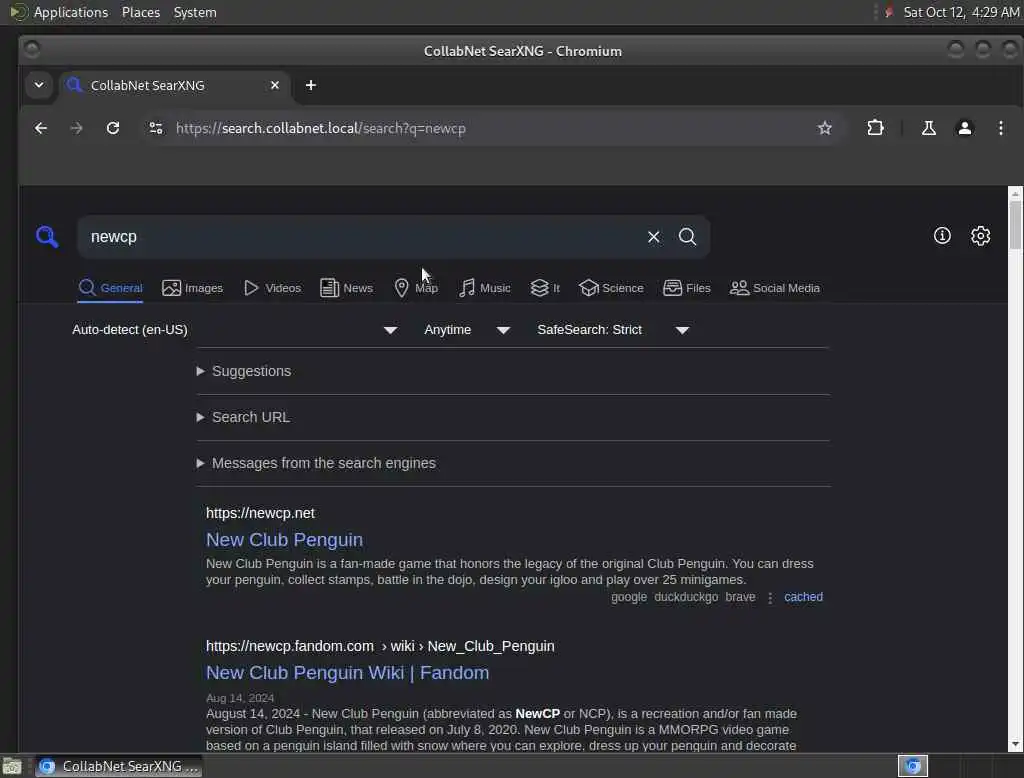Screen dimensions: 1024x778
Task: Open the SafeSearch: Strict dropdown
Action: click(x=613, y=330)
